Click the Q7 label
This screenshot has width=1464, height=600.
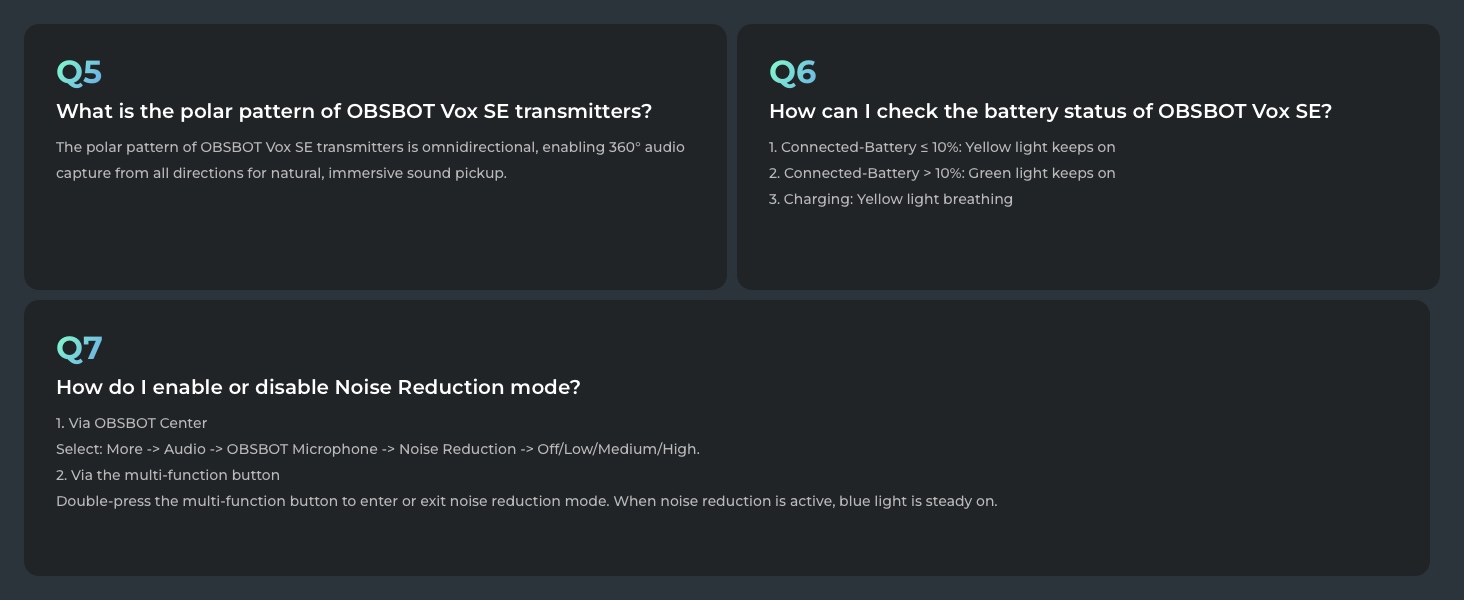click(79, 349)
